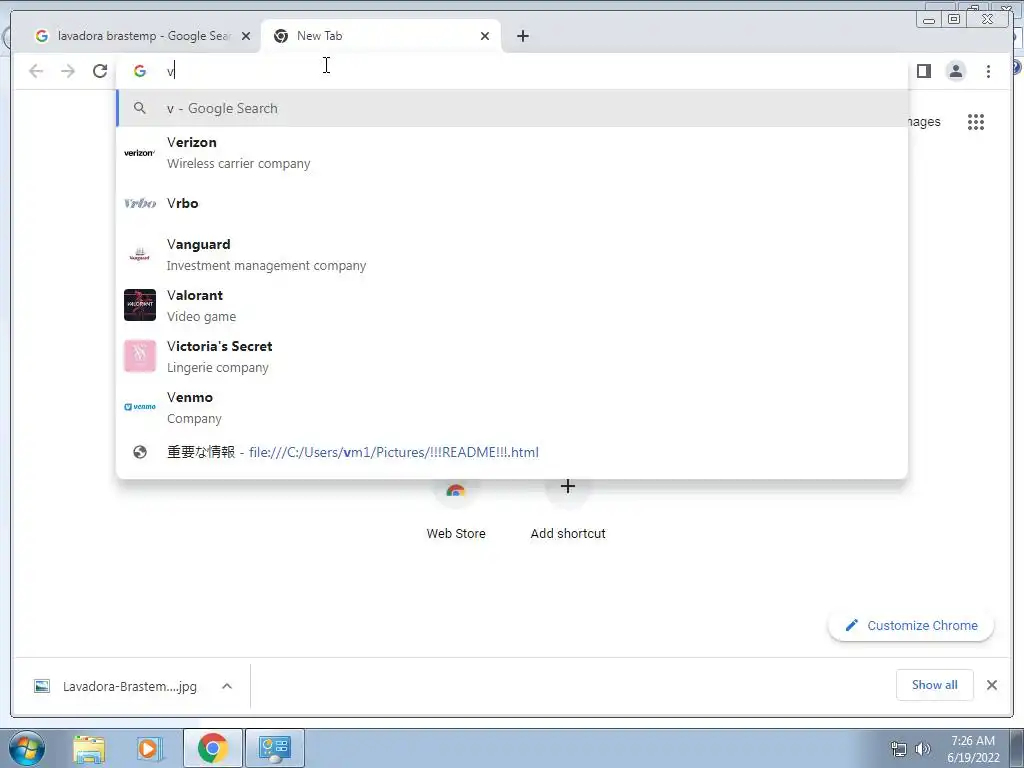The width and height of the screenshot is (1024, 768).
Task: Click the Vanguard logo icon
Action: coord(140,254)
